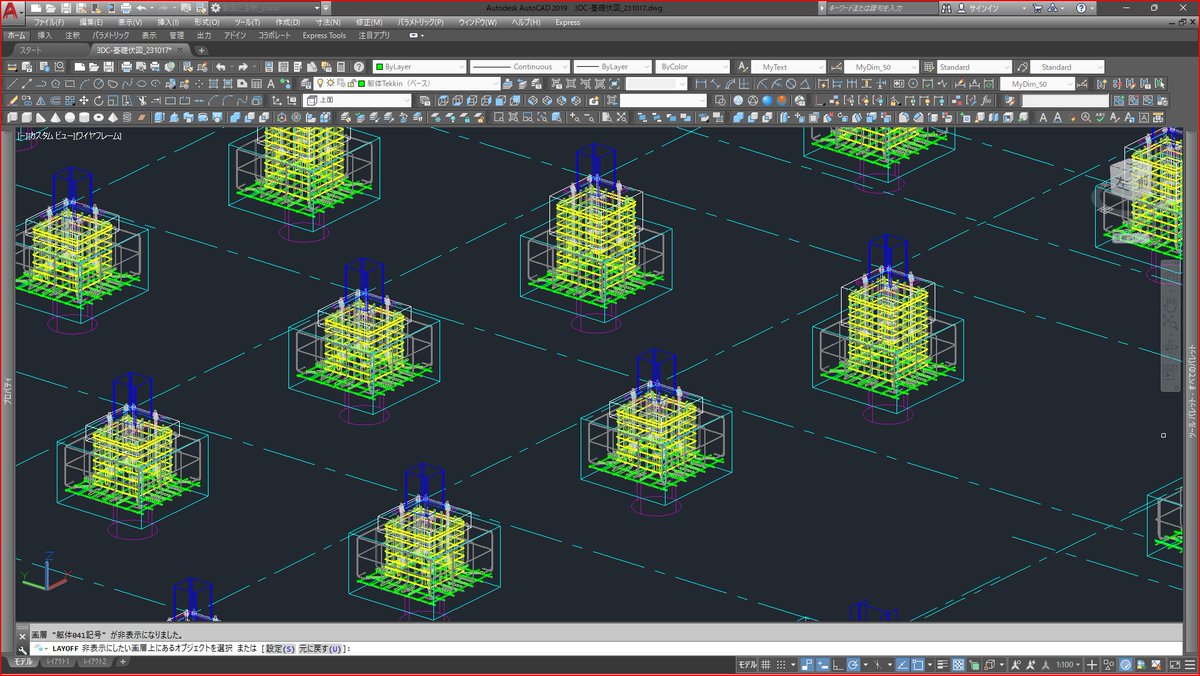Toggle lineweight display in status bar
The height and width of the screenshot is (676, 1200).
(x=943, y=665)
